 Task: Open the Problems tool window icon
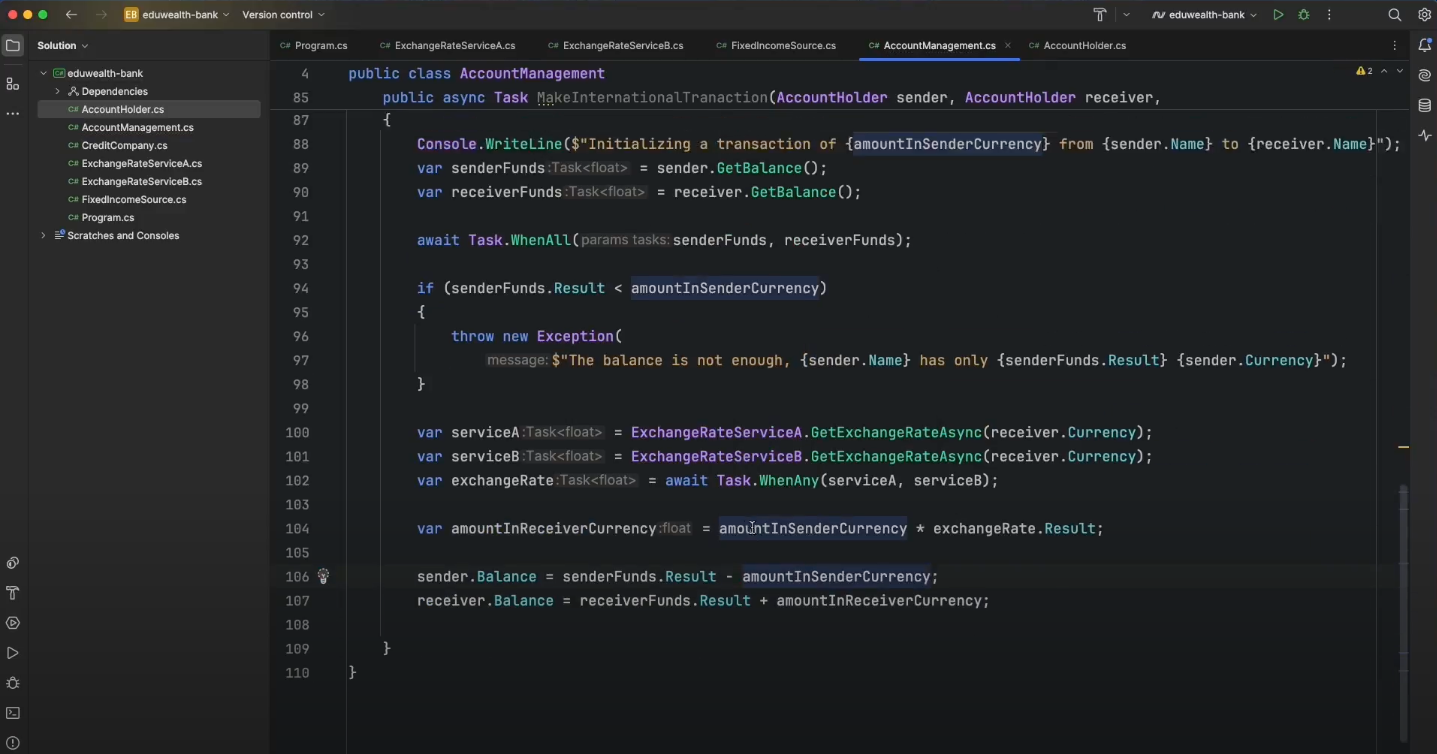click(13, 743)
